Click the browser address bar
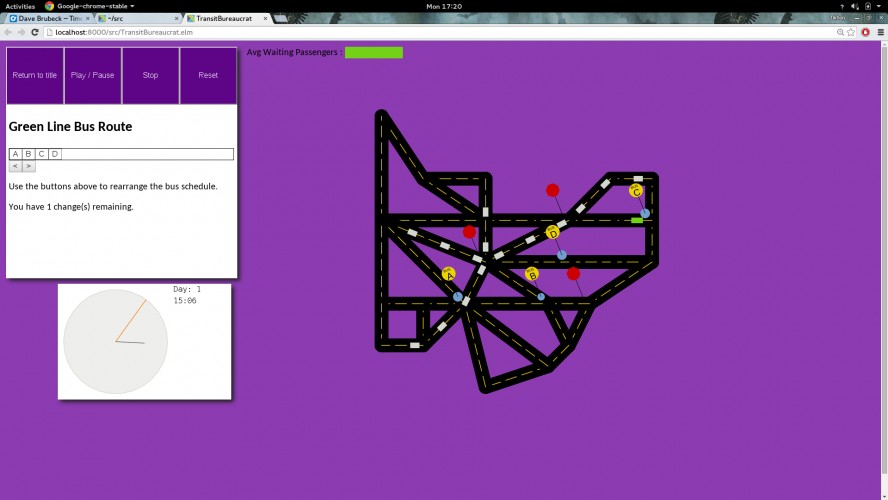 pos(442,32)
